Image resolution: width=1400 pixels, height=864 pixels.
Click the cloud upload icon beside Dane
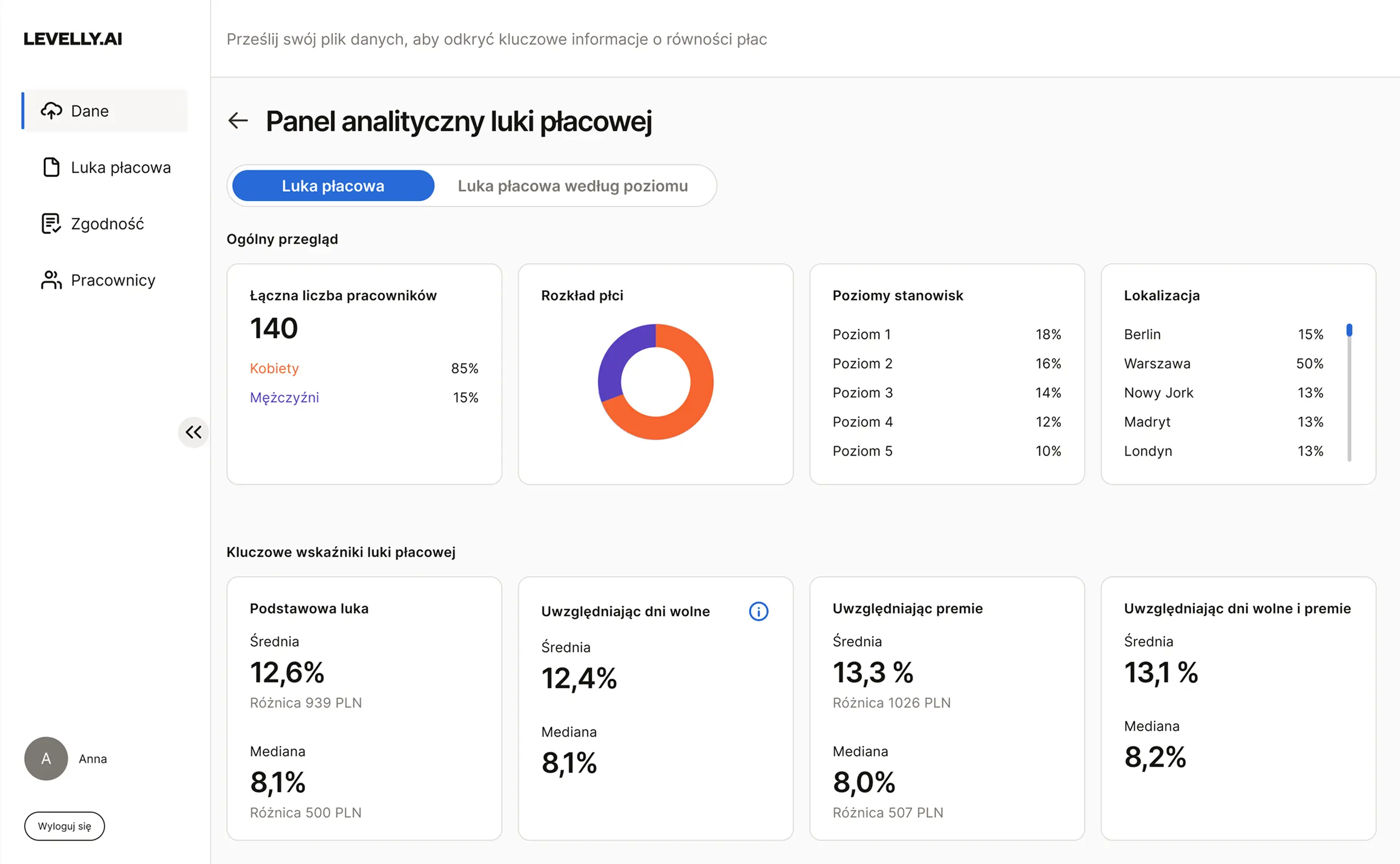click(51, 111)
